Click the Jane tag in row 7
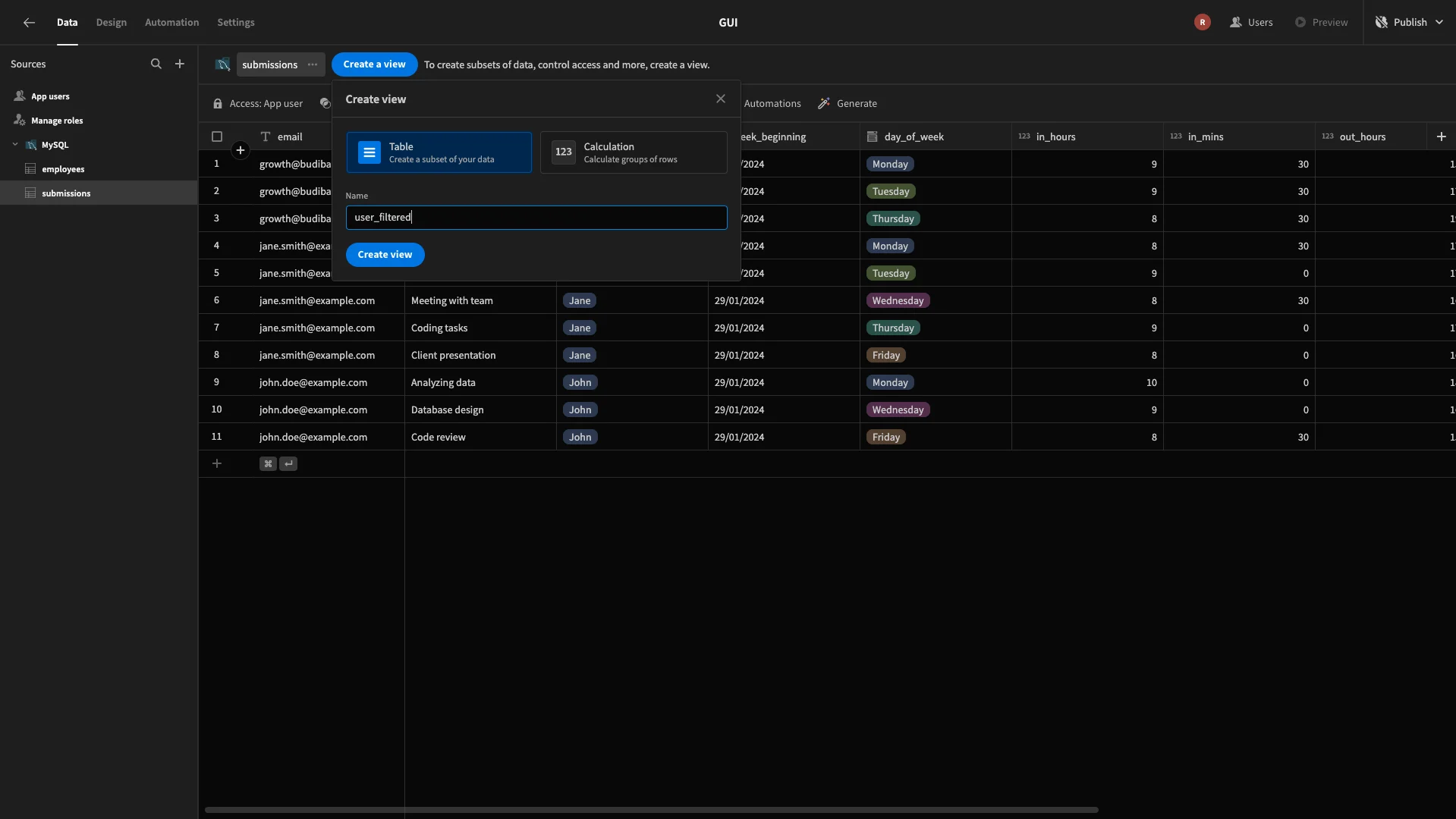 click(580, 328)
